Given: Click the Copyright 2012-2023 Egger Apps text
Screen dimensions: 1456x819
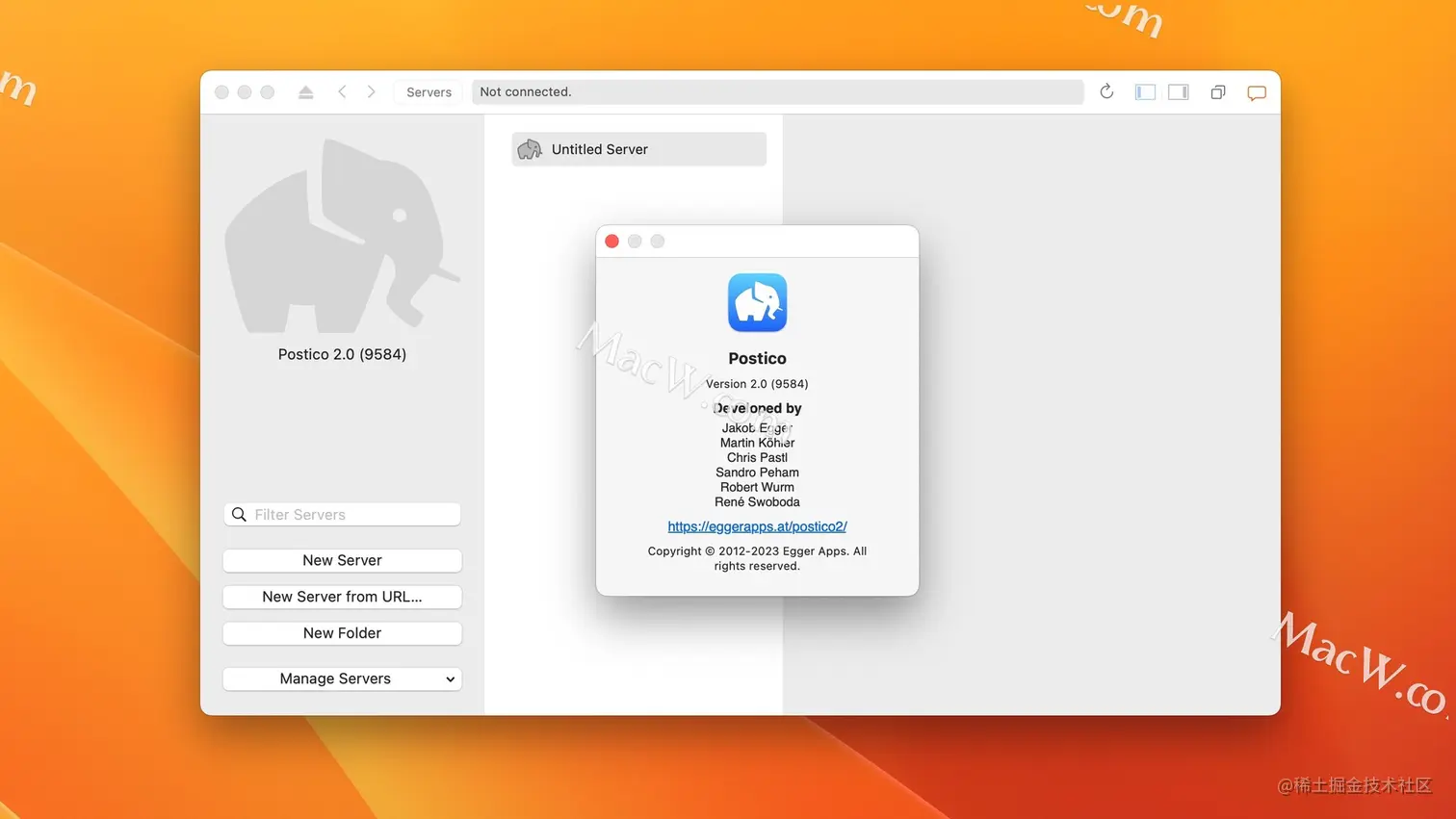Looking at the screenshot, I should [x=757, y=558].
